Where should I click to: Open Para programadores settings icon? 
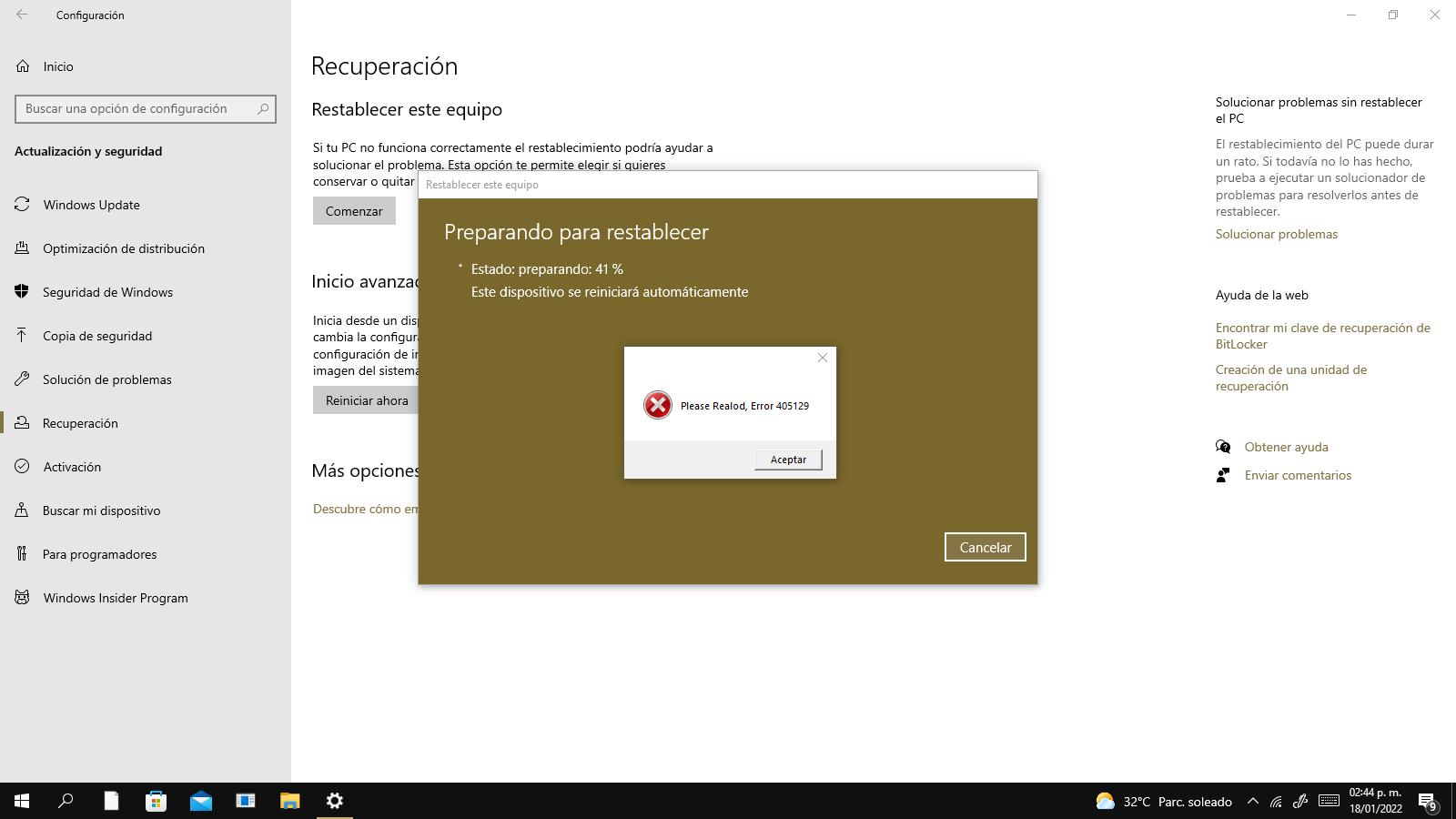click(22, 554)
